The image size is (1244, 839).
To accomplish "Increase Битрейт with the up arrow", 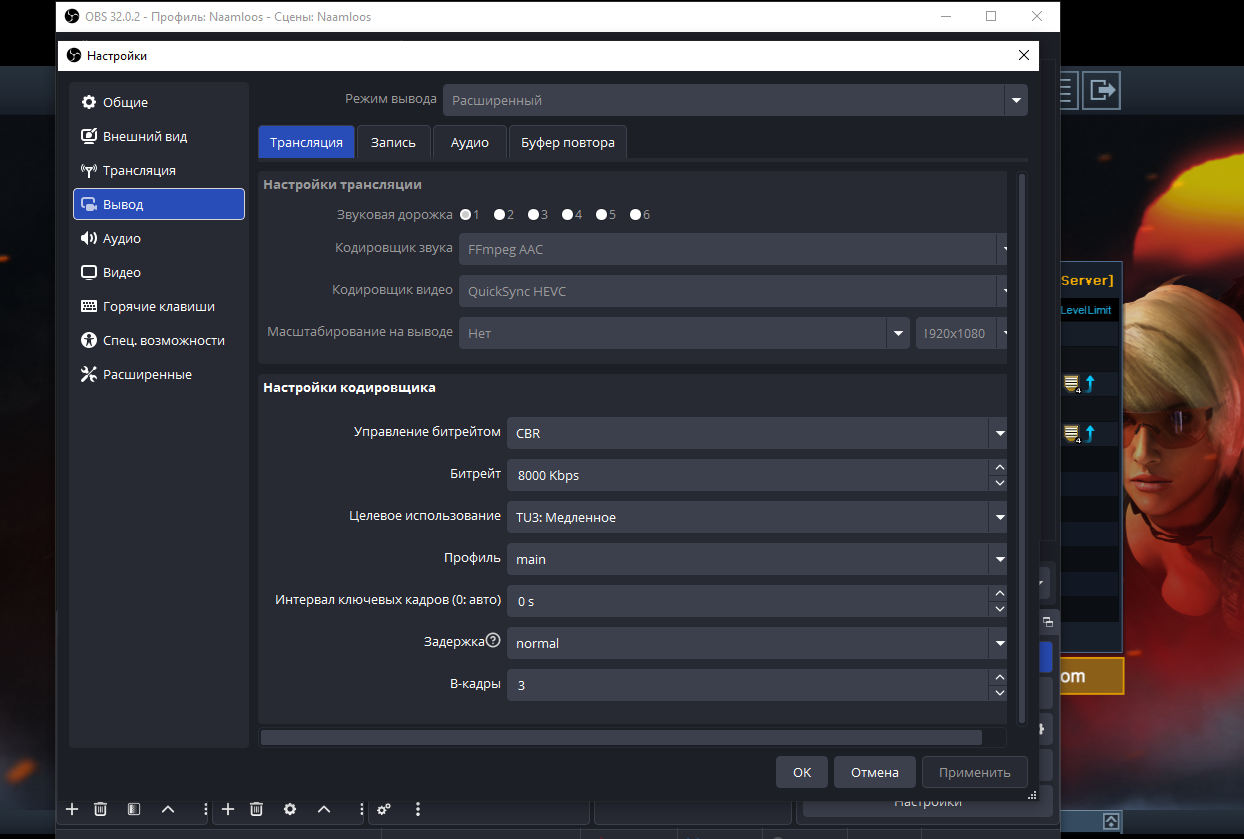I will [998, 467].
